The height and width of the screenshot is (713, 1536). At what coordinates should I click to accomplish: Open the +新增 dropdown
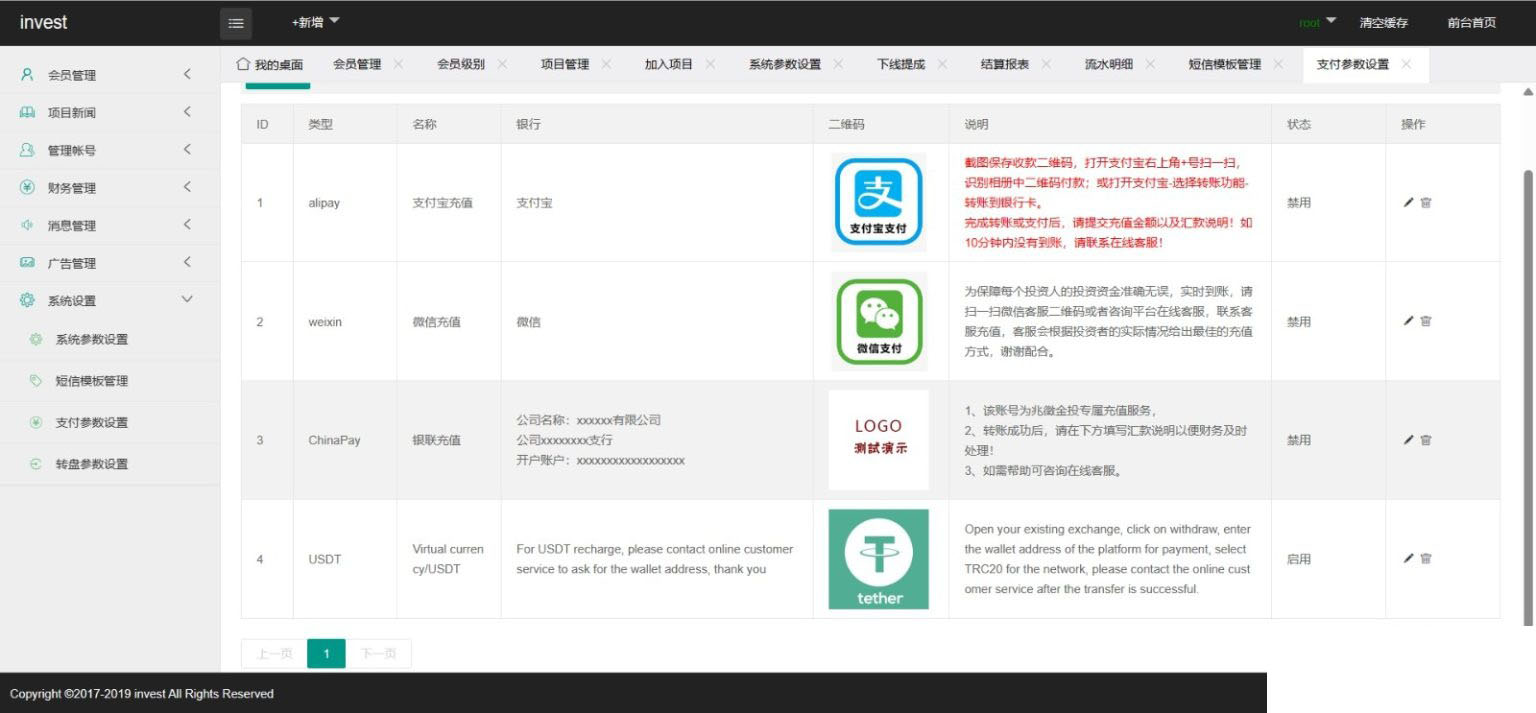coord(315,22)
